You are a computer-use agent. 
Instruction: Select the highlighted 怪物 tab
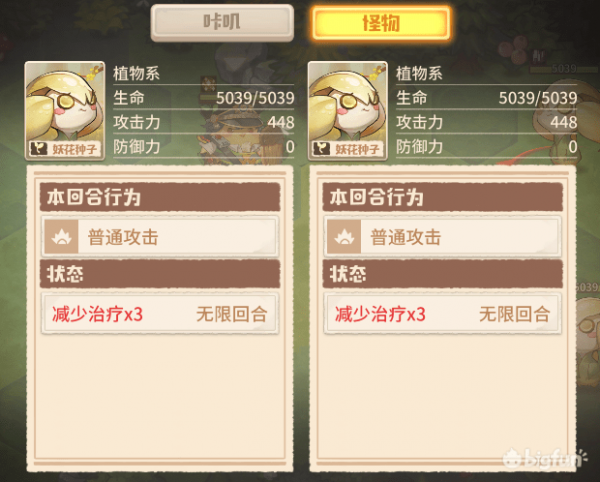381,23
